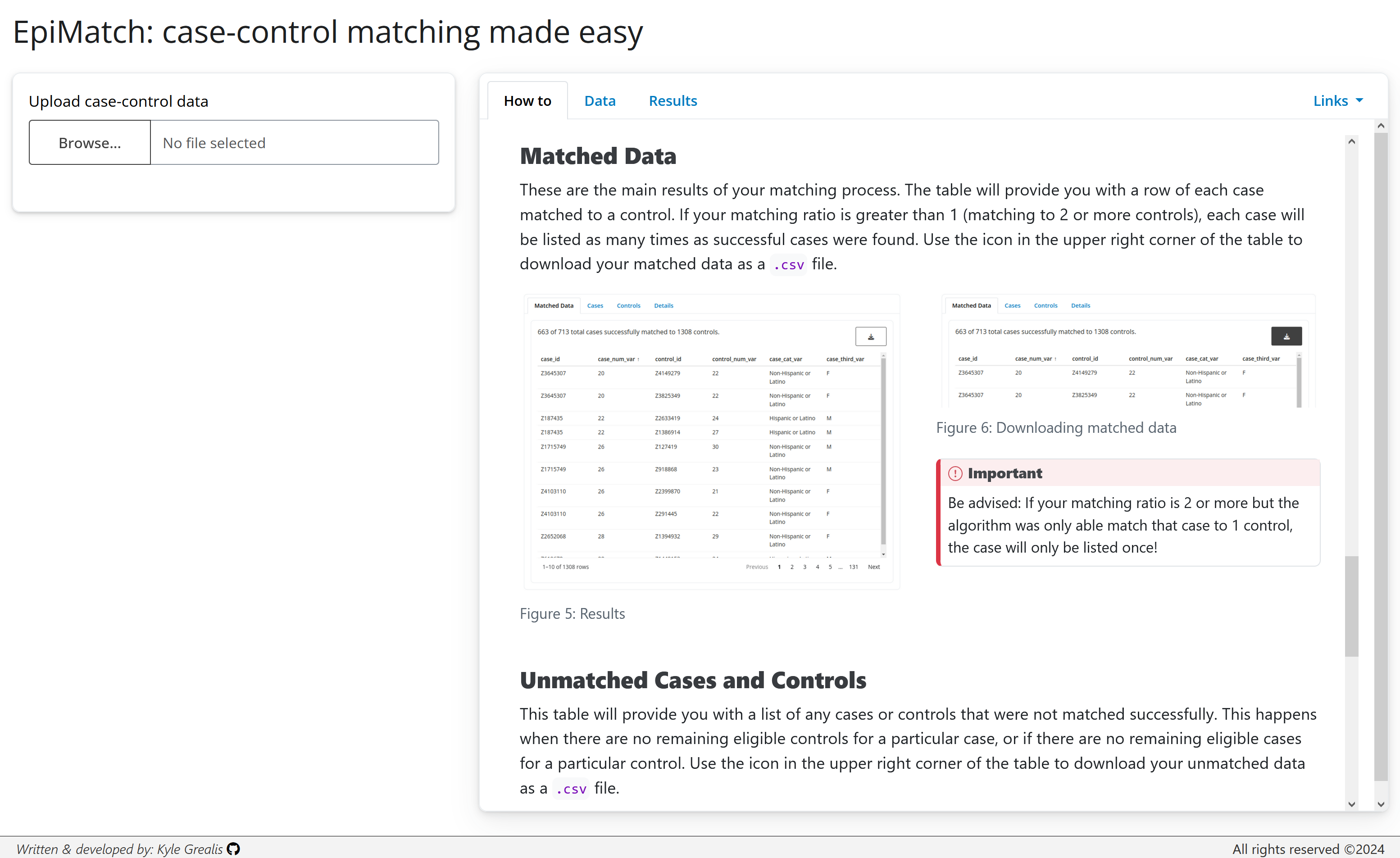Screen dimensions: 1400x858
Task: Click the Kyle Grealis author credit
Action: (190, 849)
